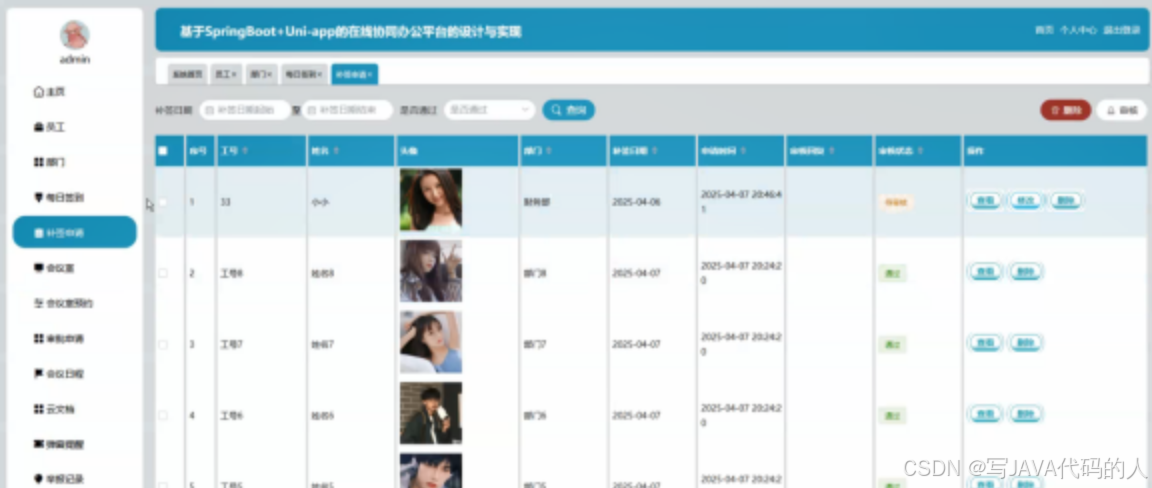The width and height of the screenshot is (1152, 488).
Task: Click the orange 待审核 status badge
Action: (895, 202)
